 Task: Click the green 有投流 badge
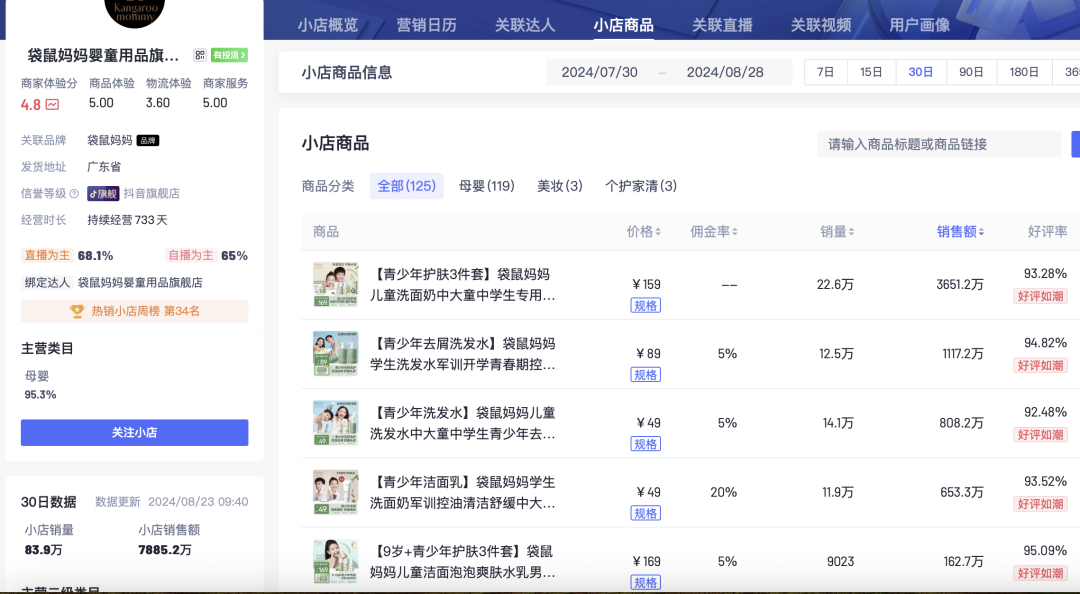(229, 55)
